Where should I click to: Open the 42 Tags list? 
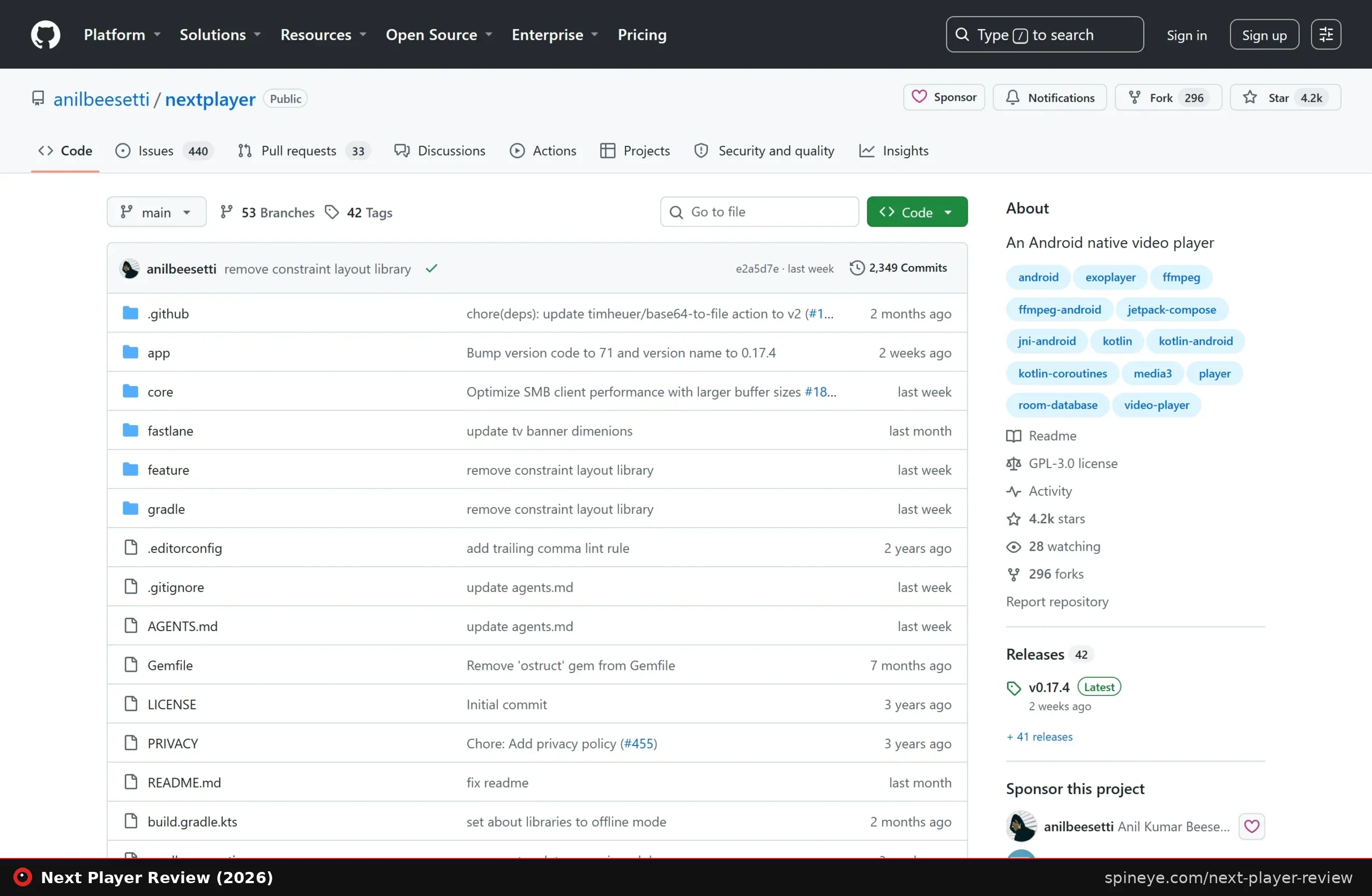point(359,212)
